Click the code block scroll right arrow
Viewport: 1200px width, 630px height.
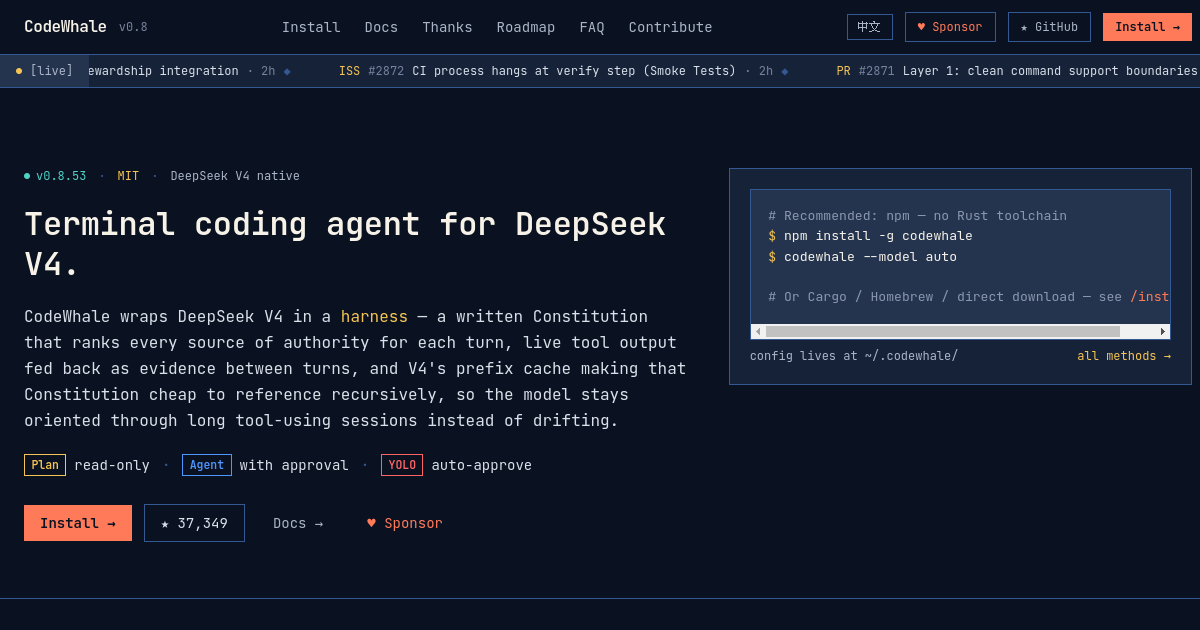tap(1163, 331)
